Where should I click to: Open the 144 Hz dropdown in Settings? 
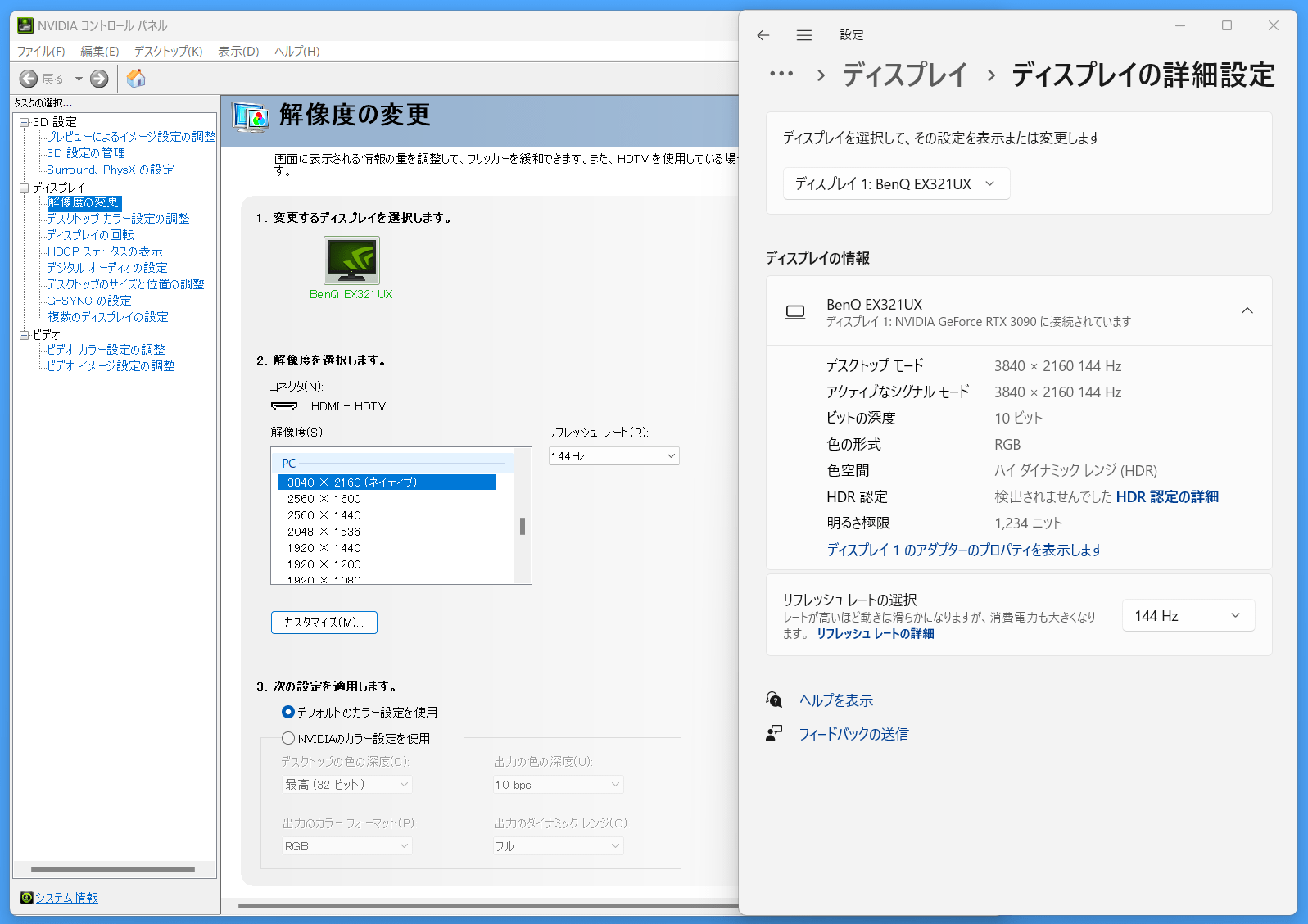click(x=1188, y=616)
